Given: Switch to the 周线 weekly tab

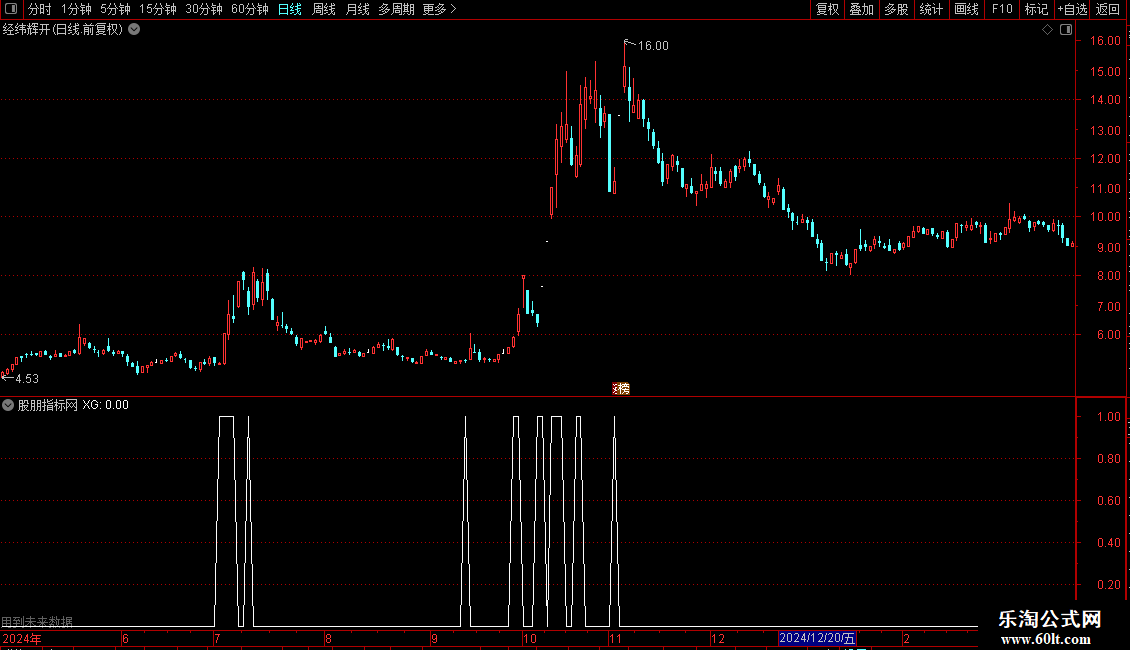Looking at the screenshot, I should pos(324,9).
